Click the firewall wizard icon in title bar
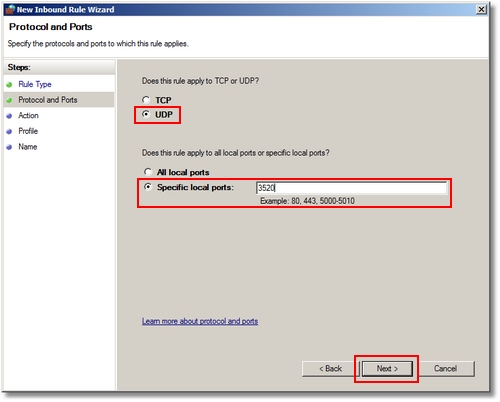The width and height of the screenshot is (500, 402). [10, 9]
